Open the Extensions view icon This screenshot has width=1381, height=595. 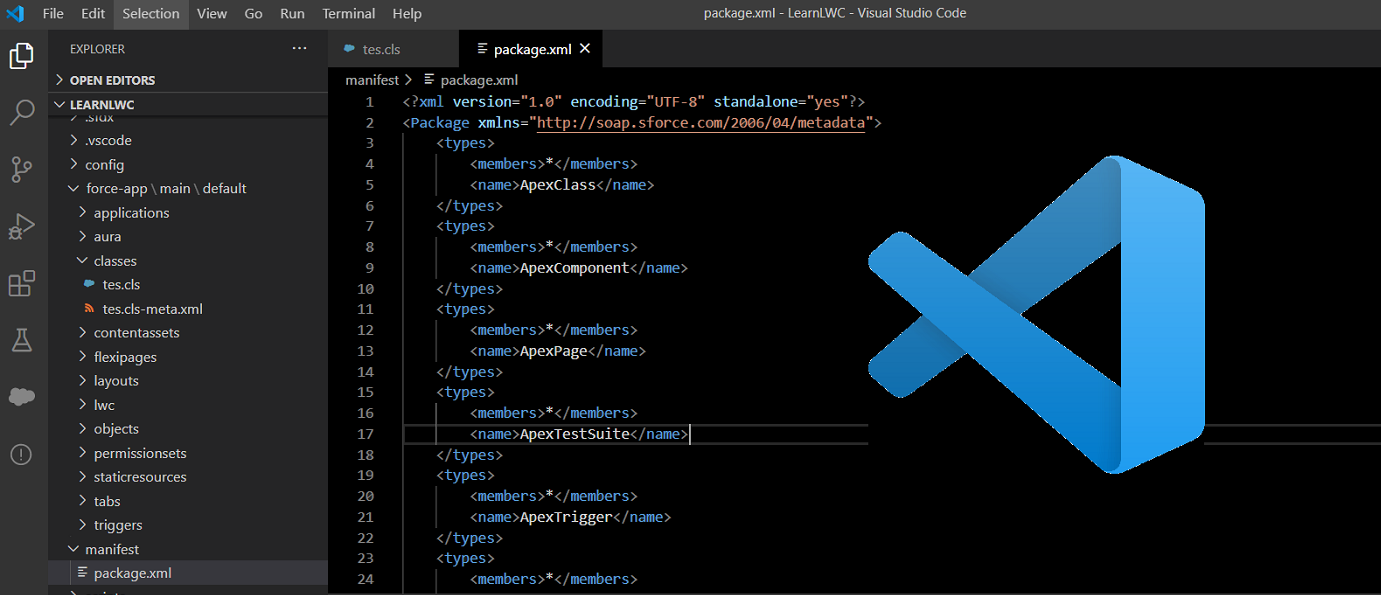tap(21, 284)
